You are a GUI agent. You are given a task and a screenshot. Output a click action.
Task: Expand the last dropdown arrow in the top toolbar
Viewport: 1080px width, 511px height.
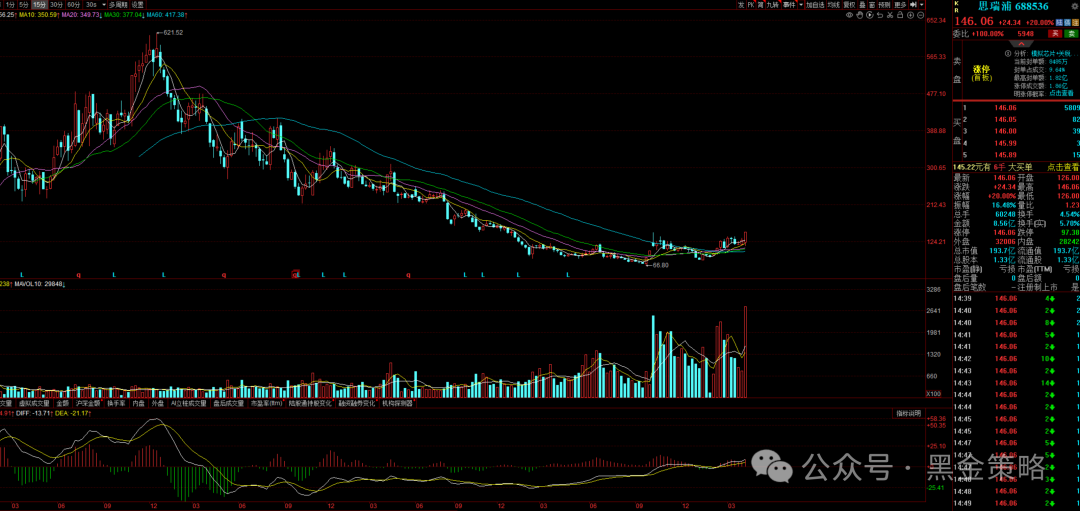click(922, 5)
